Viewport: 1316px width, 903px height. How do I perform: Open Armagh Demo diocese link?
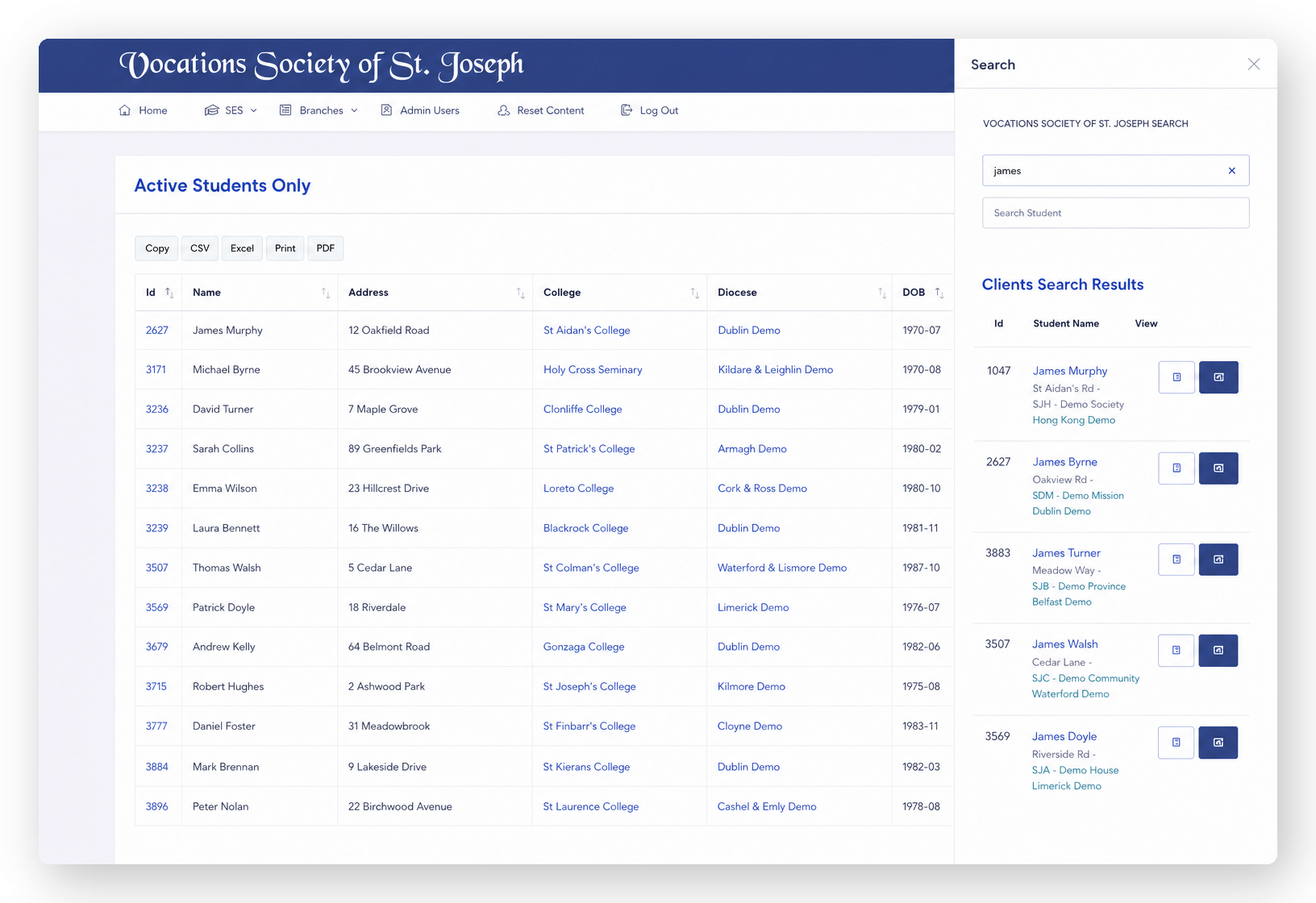click(752, 449)
